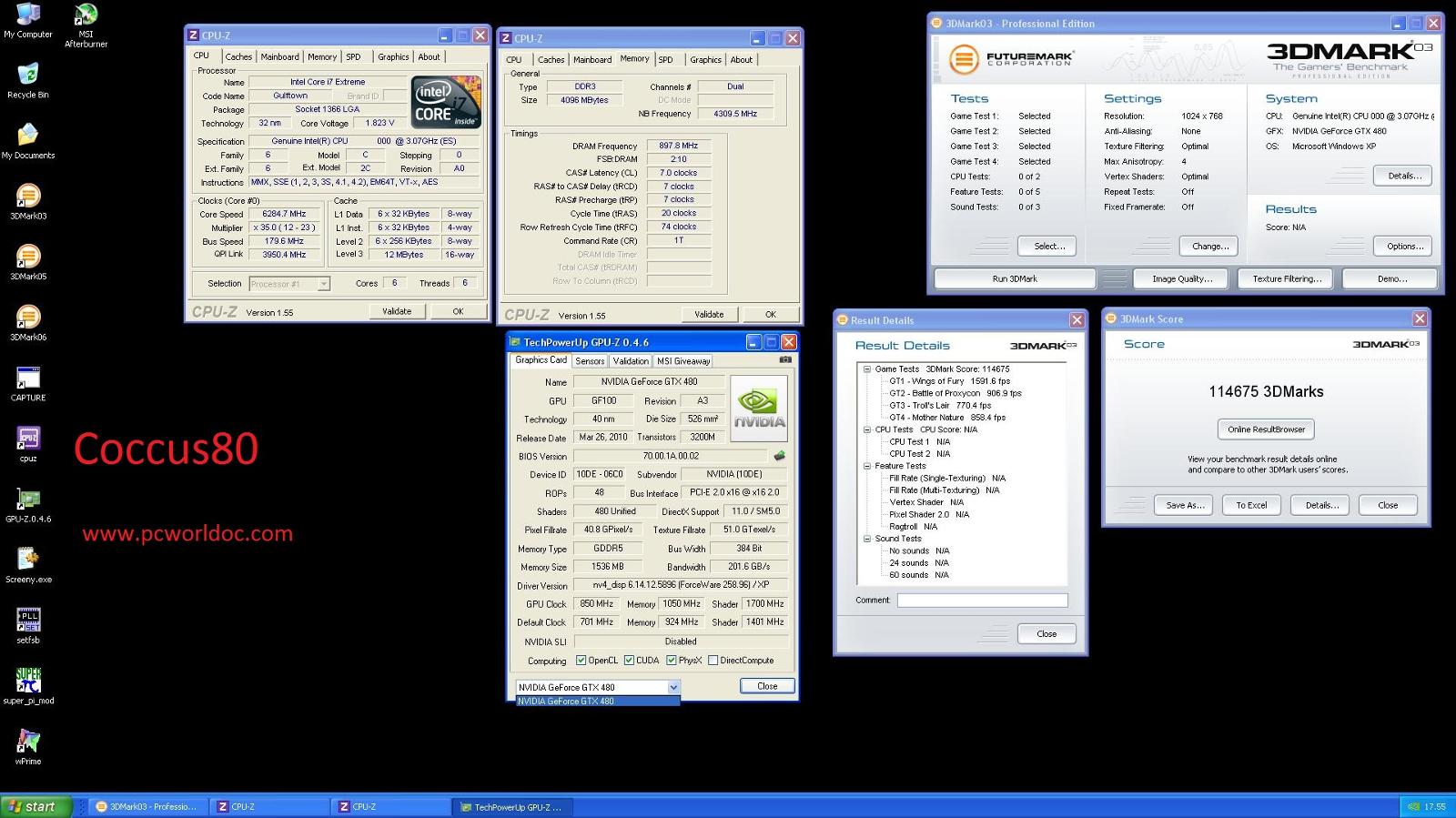This screenshot has height=818, width=1456.
Task: Switch to Validation tab in GPU-Z
Action: point(631,361)
